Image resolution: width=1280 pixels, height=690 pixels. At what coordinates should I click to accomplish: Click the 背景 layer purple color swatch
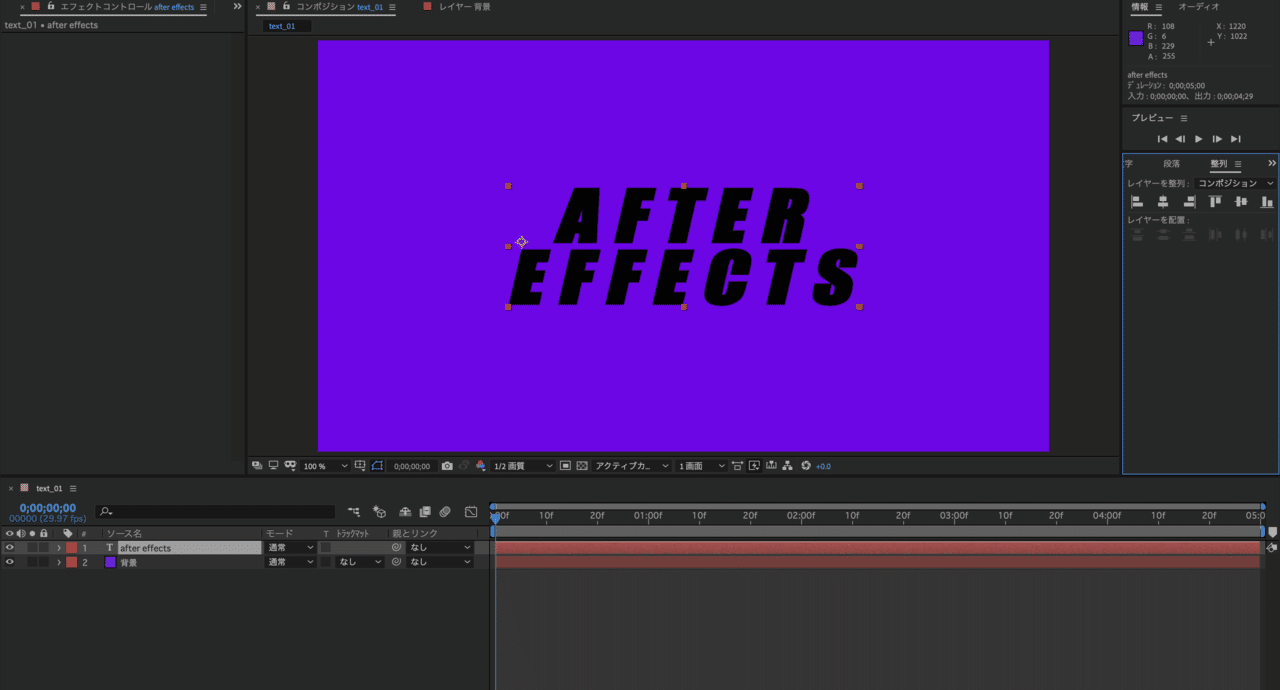[x=110, y=562]
